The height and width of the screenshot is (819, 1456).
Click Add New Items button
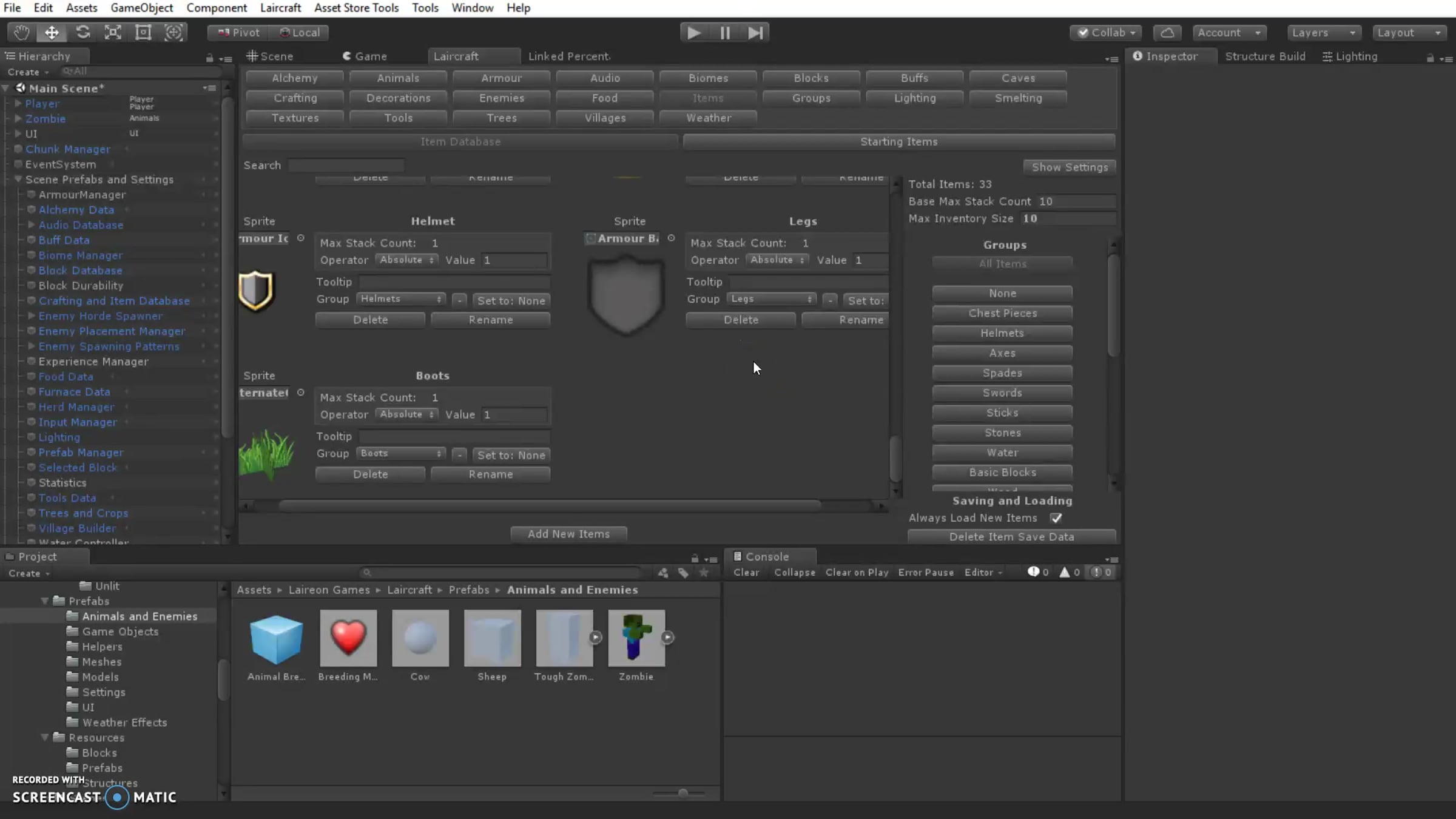568,534
